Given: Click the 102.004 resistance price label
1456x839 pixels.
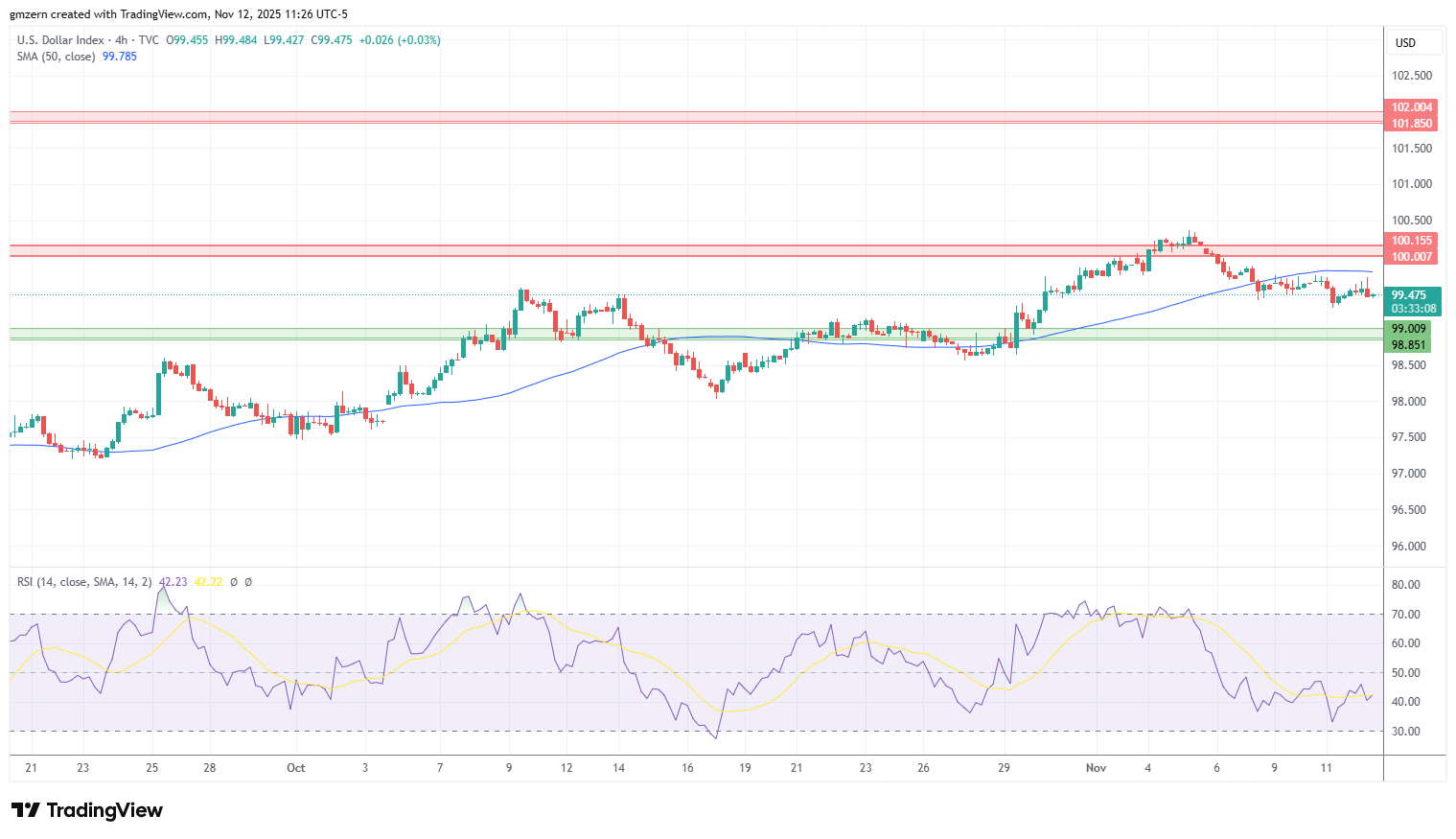Looking at the screenshot, I should click(1412, 107).
